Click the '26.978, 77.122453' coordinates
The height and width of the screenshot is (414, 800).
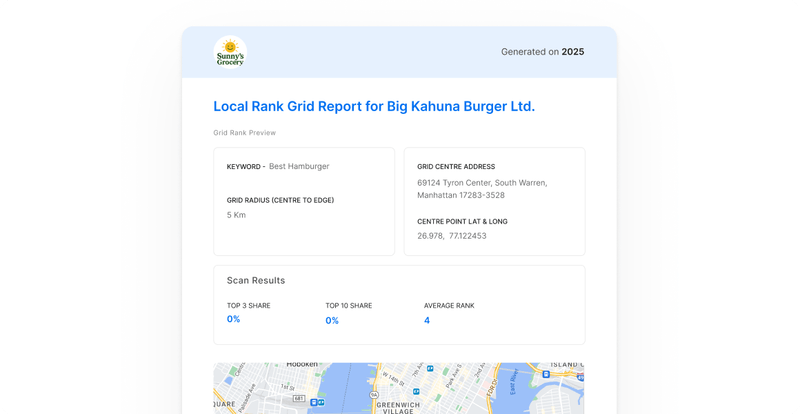[452, 236]
